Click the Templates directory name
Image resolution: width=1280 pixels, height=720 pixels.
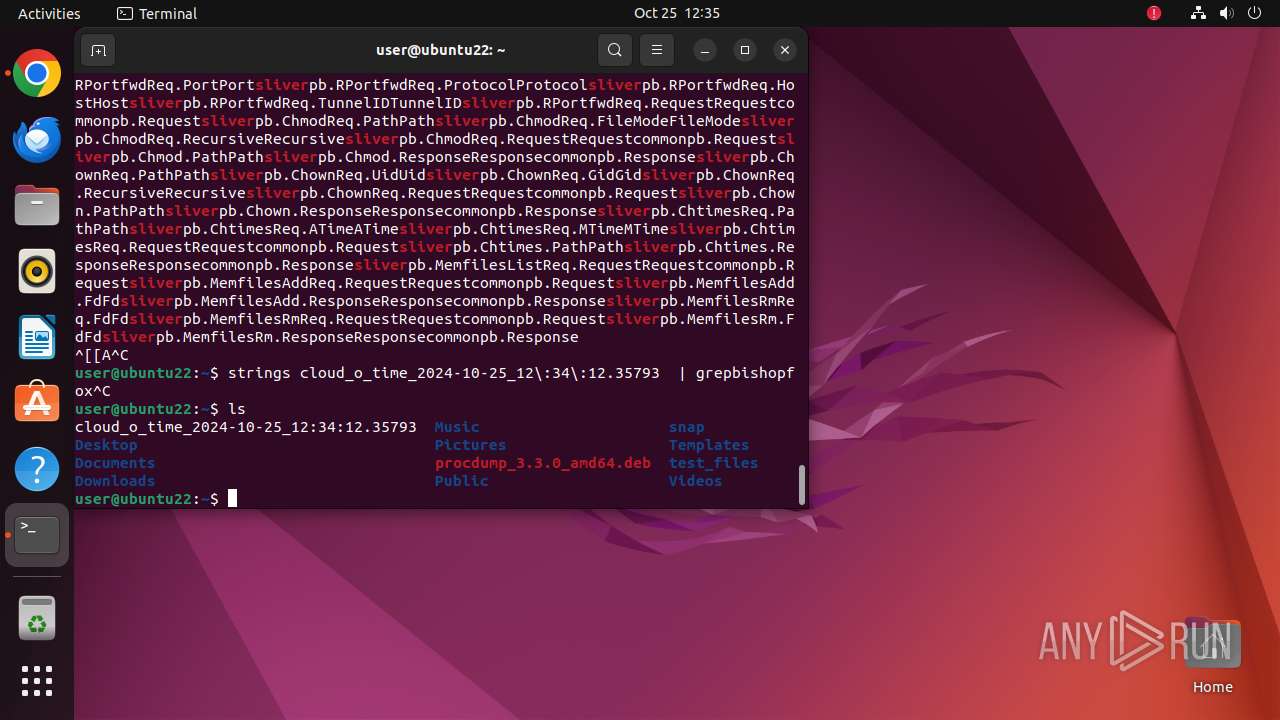[x=709, y=445]
